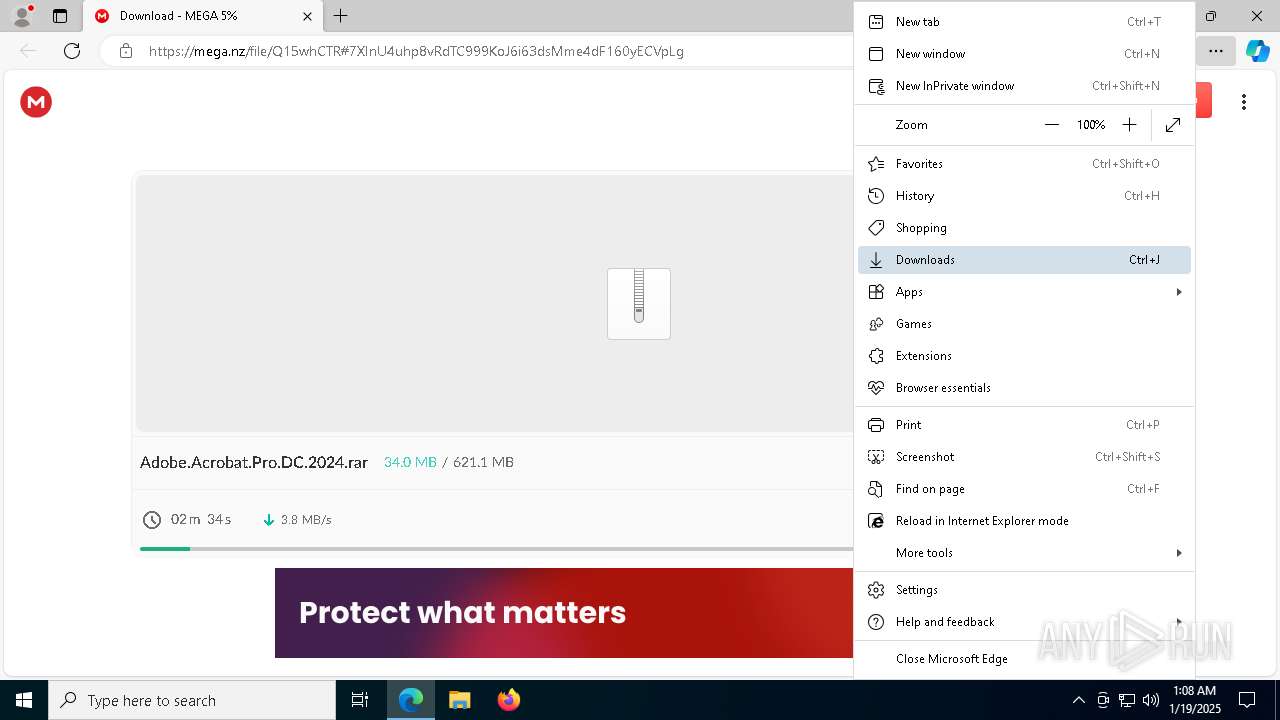Open Settings from the Edge menu

click(1024, 590)
